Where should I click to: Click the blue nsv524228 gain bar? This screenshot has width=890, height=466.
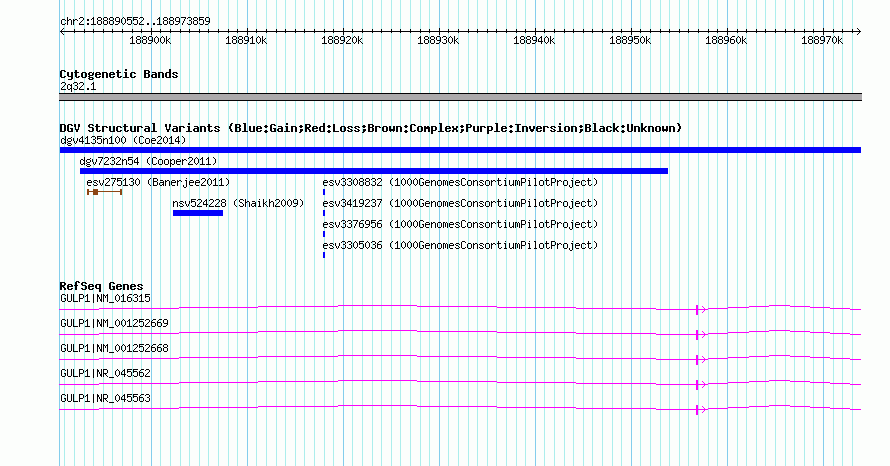pyautogui.click(x=198, y=213)
